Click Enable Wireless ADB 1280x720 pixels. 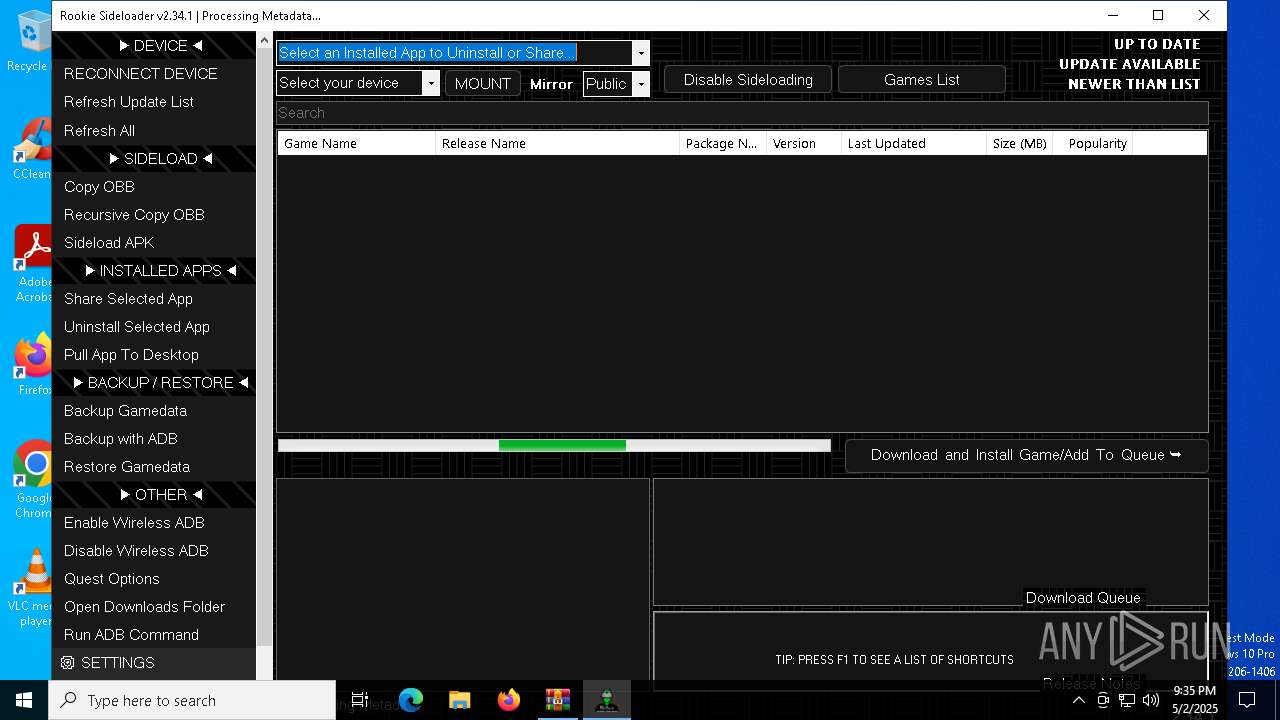pos(154,523)
